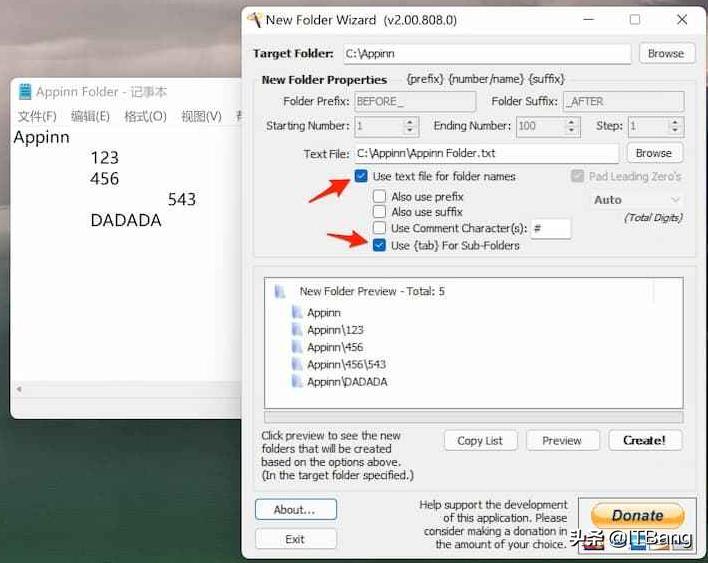Click the preview list horizontal scrollbar

pos(473,416)
